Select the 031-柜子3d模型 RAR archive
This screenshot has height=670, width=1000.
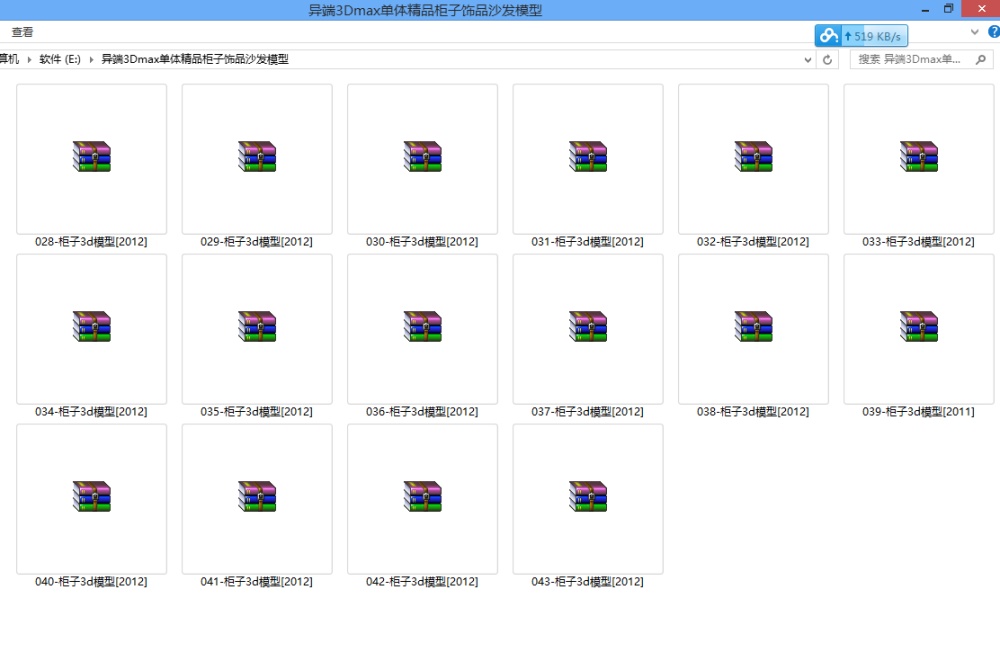pos(587,159)
